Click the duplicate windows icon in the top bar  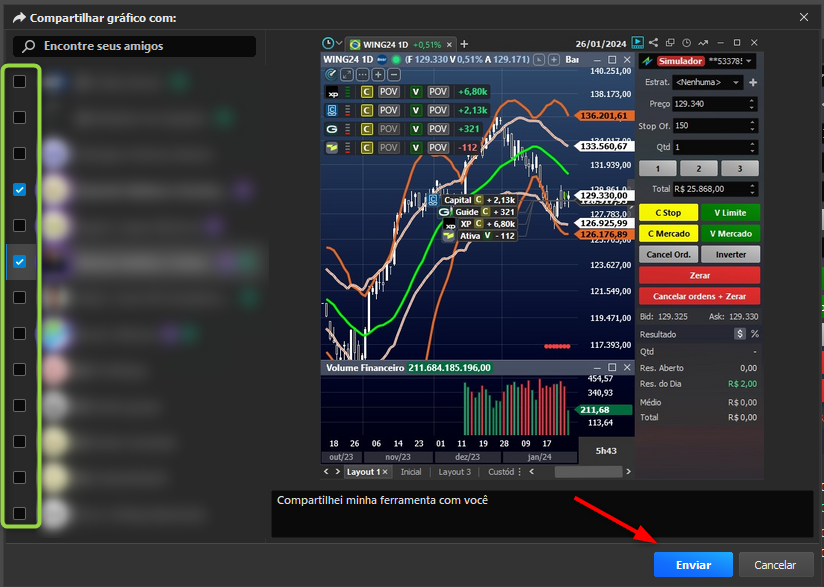(x=670, y=43)
